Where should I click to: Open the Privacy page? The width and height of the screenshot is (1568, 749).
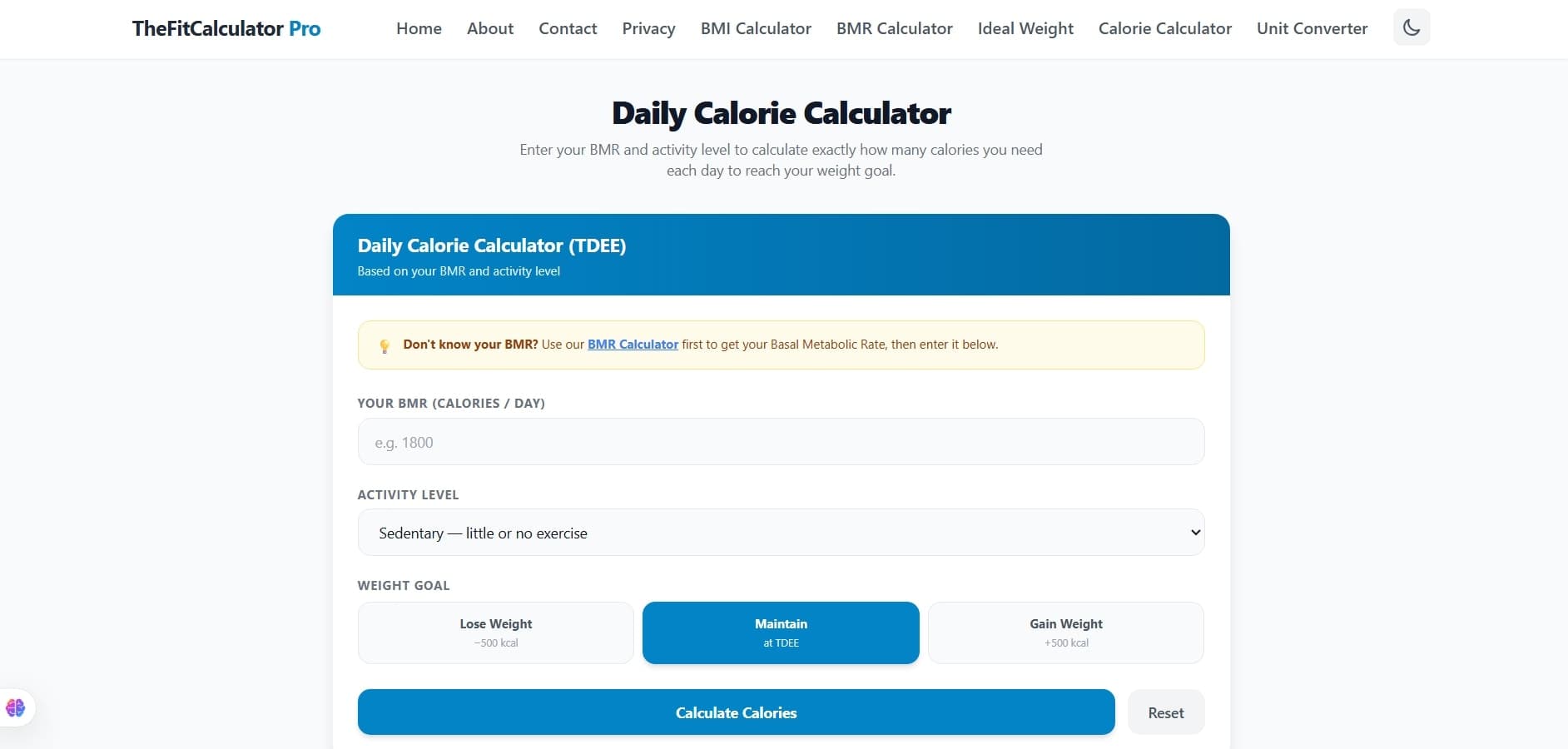click(x=648, y=28)
